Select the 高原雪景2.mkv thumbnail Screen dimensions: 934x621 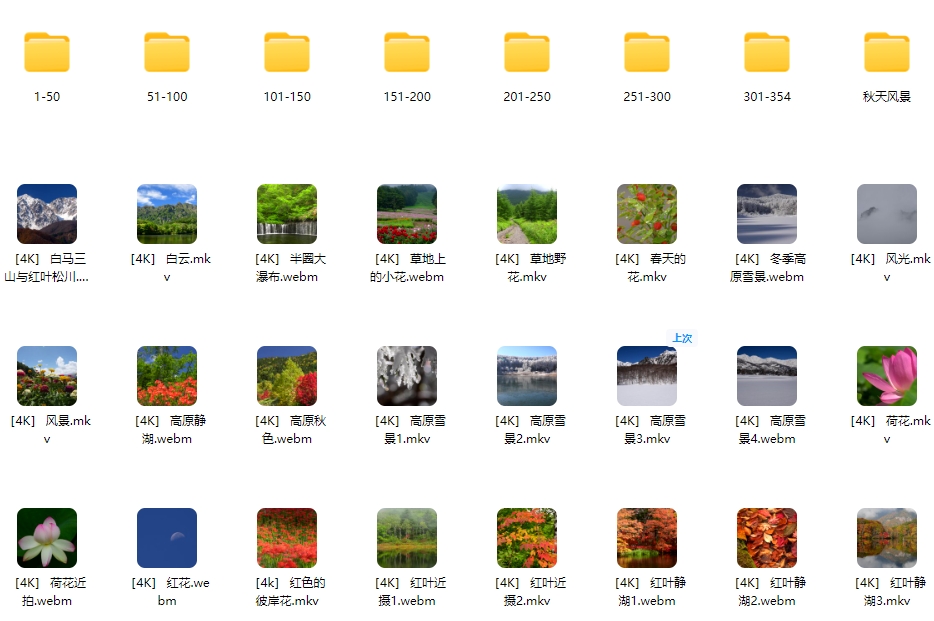click(x=527, y=376)
